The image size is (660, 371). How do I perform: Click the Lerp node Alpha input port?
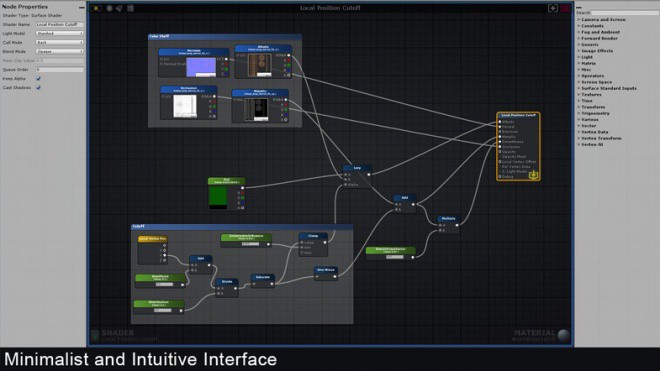coord(346,184)
